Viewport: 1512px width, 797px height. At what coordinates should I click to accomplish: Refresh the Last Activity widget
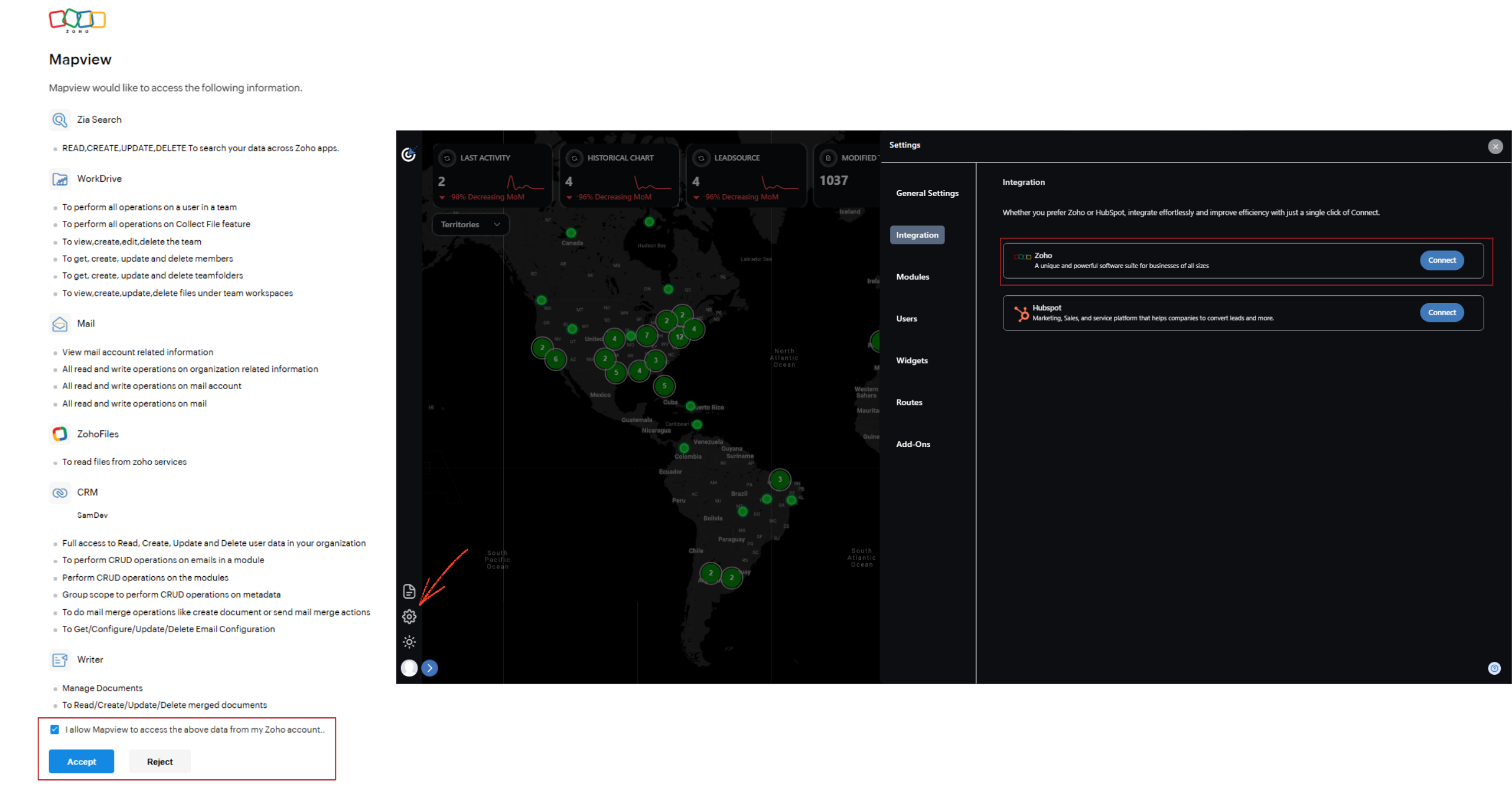pos(447,158)
